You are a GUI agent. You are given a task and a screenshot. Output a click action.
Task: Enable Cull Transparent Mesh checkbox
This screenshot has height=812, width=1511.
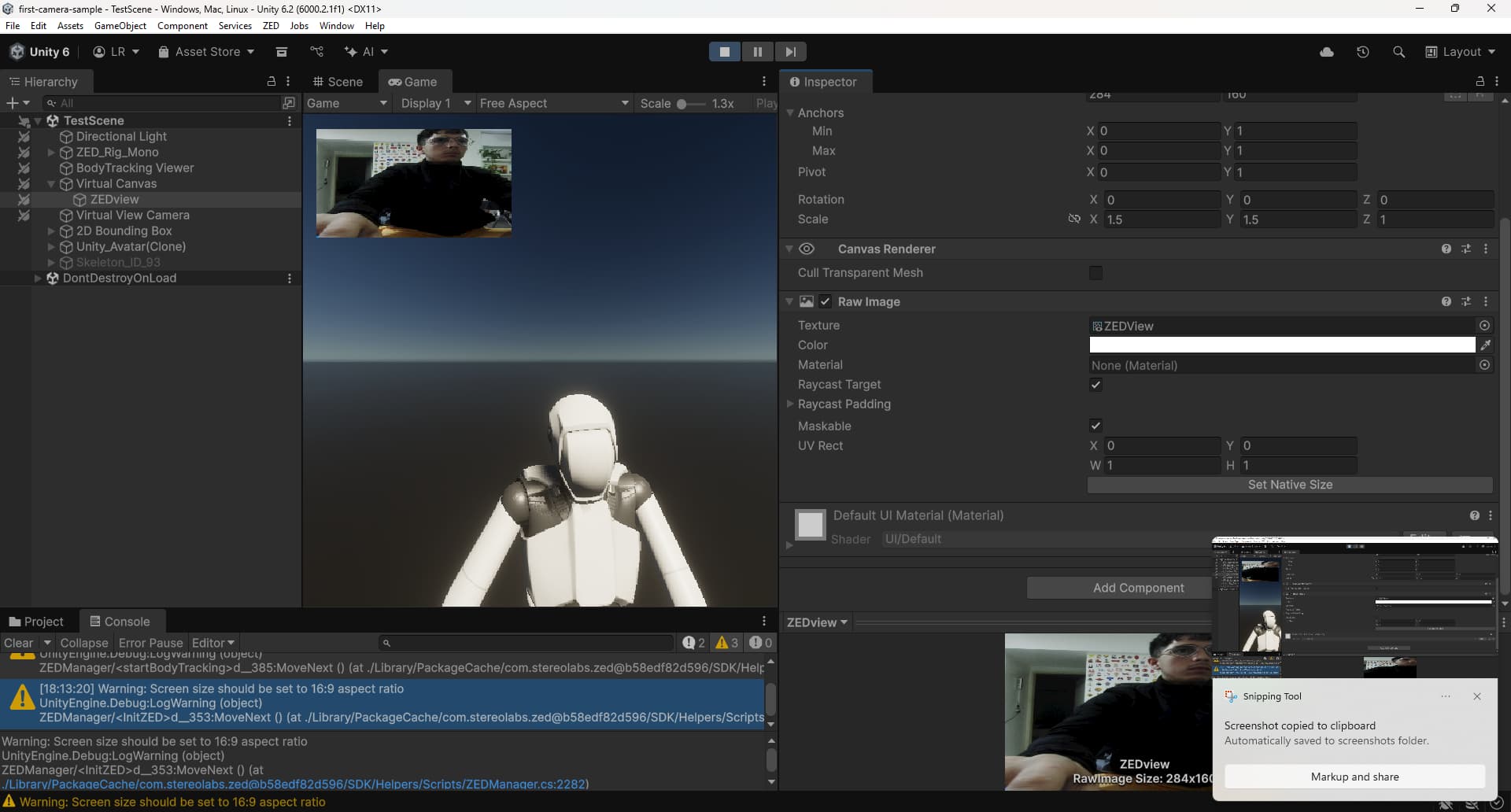(1095, 273)
